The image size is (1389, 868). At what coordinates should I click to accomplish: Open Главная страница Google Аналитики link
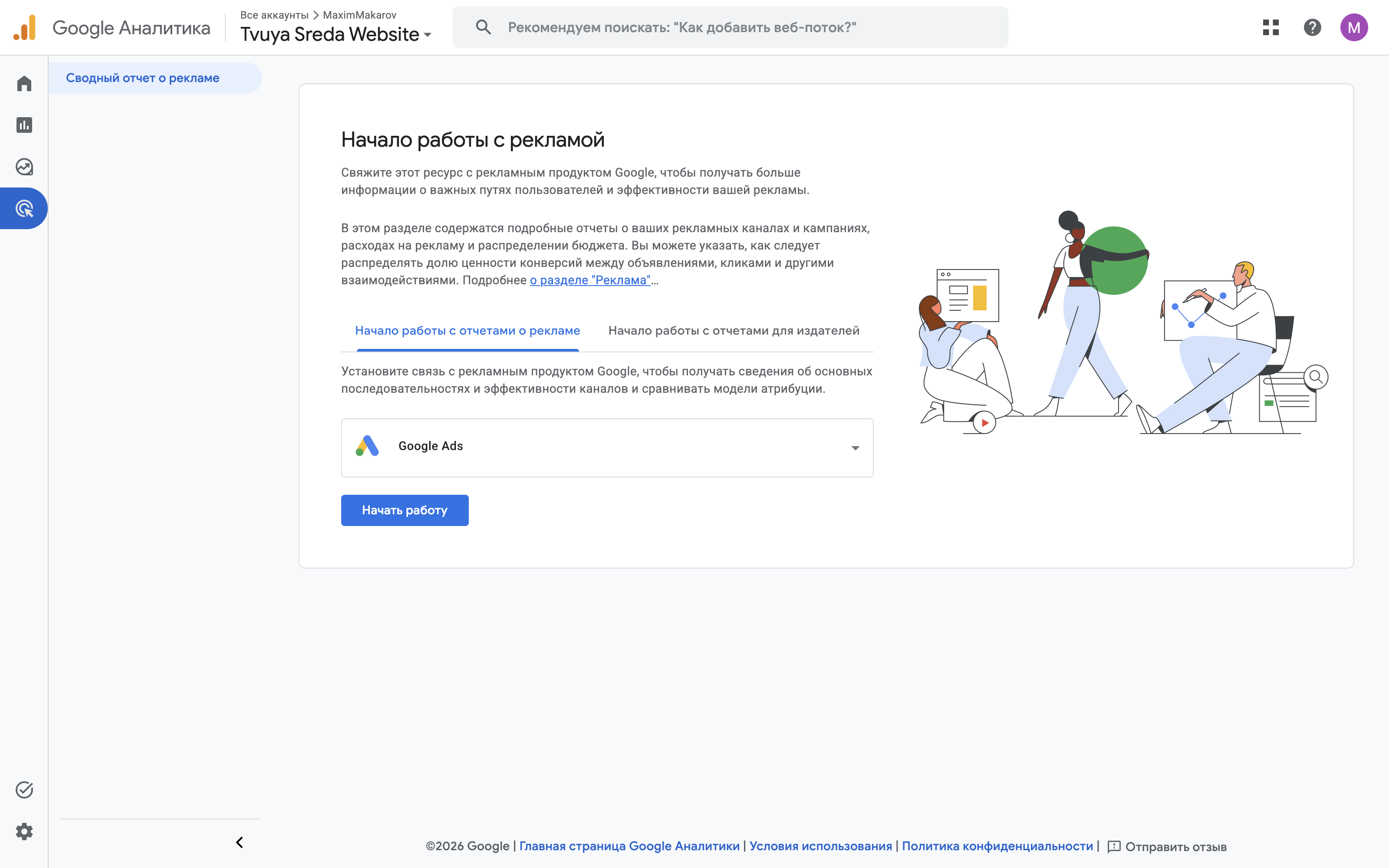pos(629,846)
